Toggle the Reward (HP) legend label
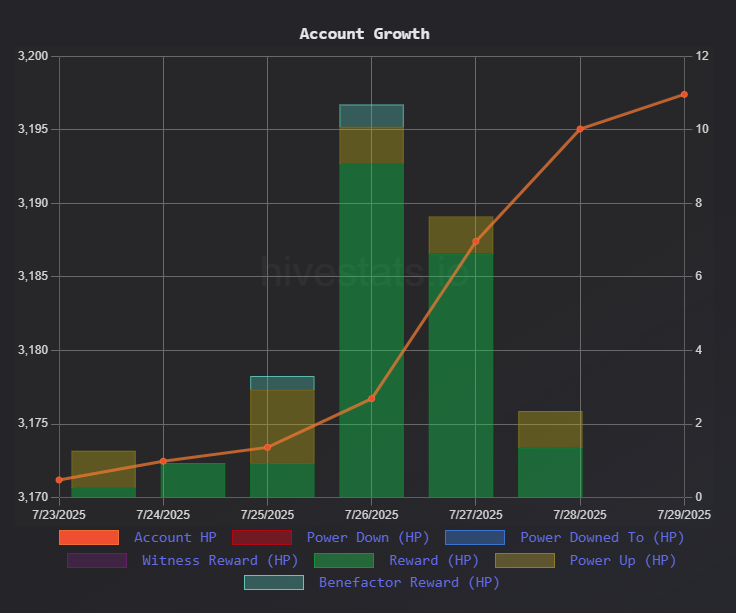 [x=434, y=560]
